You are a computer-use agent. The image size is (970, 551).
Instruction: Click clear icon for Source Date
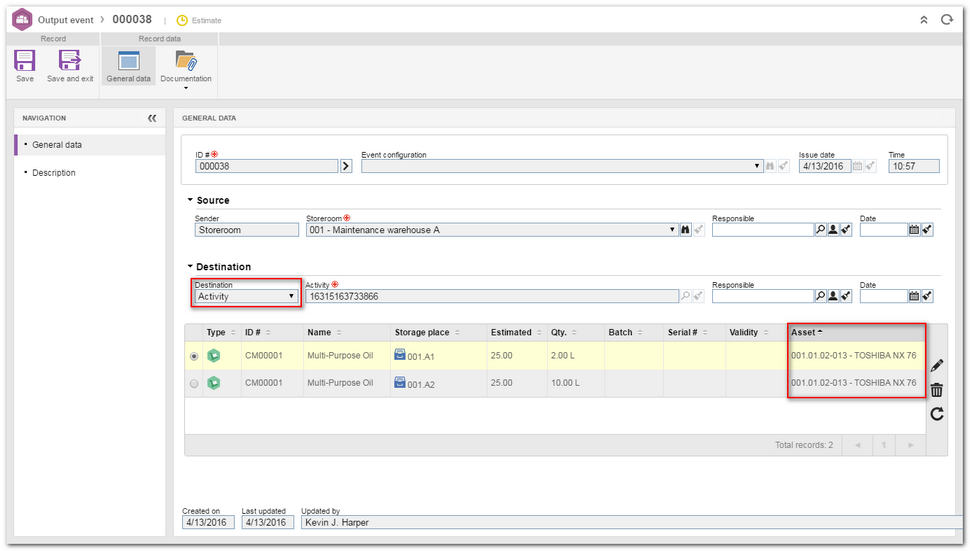tap(927, 229)
